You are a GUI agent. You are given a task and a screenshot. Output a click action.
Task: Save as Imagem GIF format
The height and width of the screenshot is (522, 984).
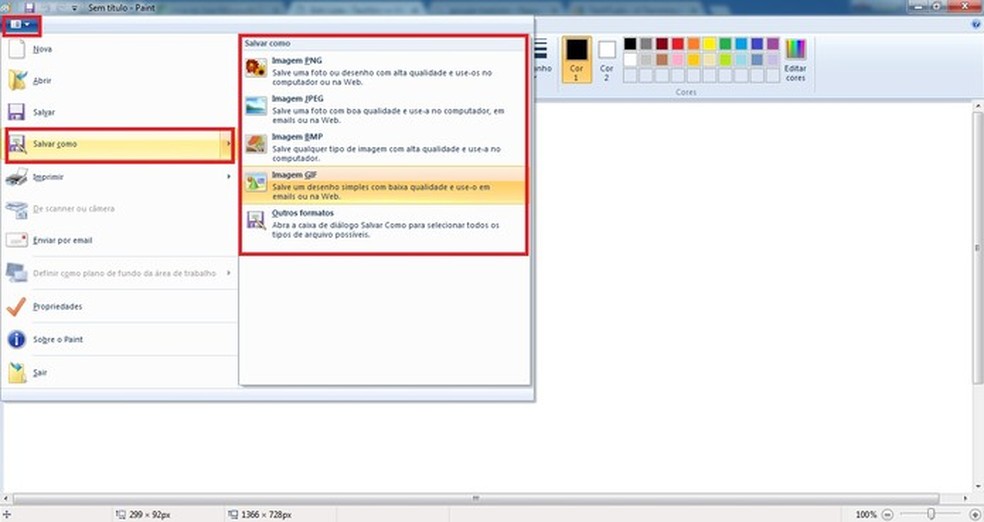pos(383,185)
